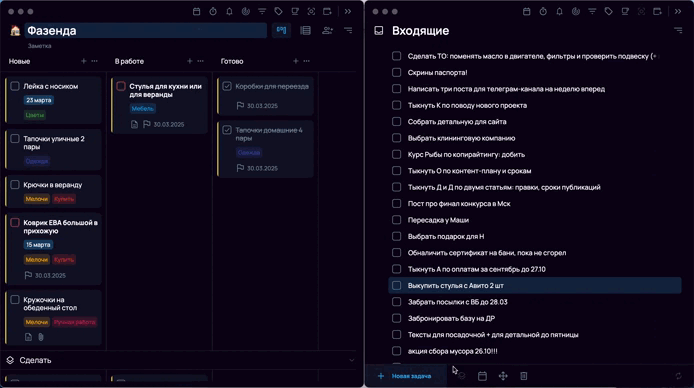Click move icon in Входящие bottom bar
This screenshot has height=388, width=694.
pos(503,376)
